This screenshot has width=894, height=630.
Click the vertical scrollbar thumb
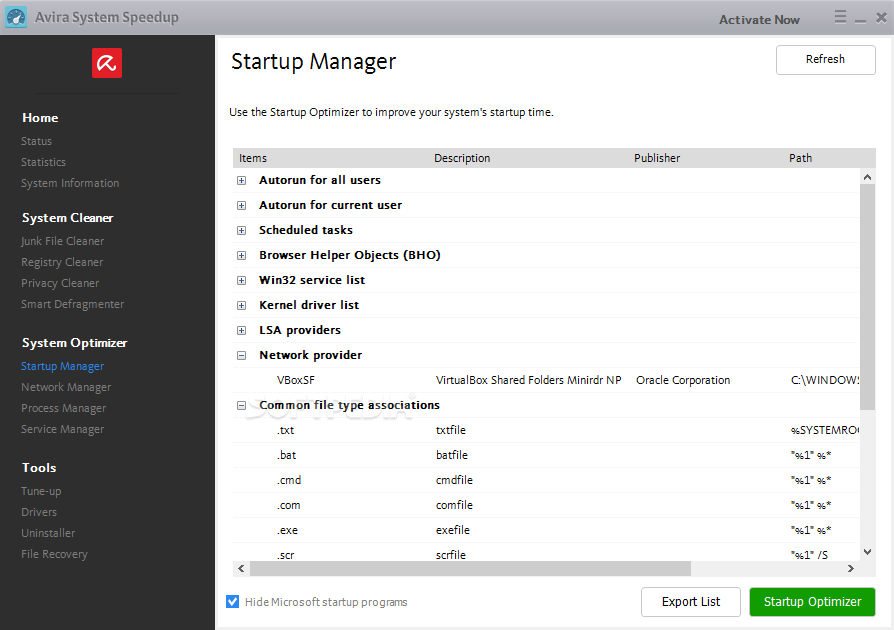pyautogui.click(x=867, y=296)
